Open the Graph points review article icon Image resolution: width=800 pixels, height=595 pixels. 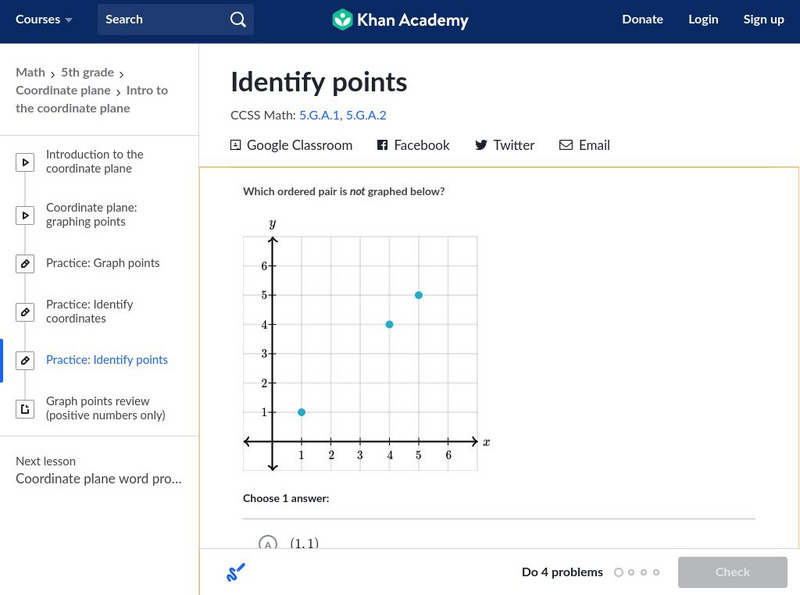pos(25,408)
